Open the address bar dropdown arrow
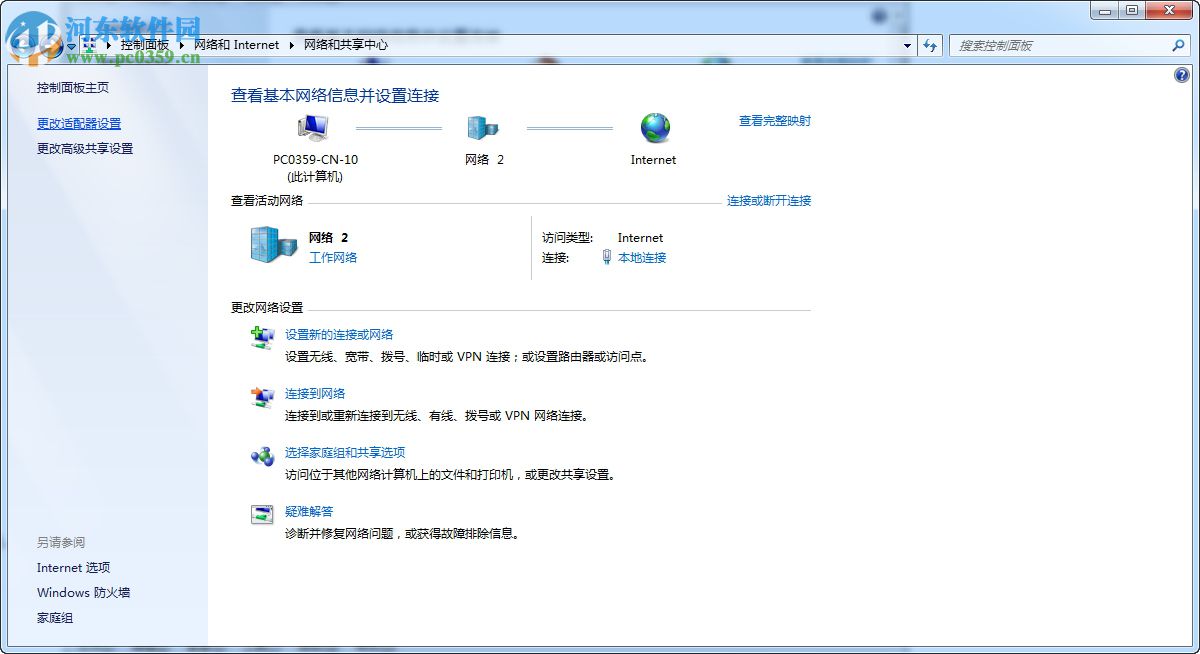This screenshot has width=1200, height=654. 907,45
